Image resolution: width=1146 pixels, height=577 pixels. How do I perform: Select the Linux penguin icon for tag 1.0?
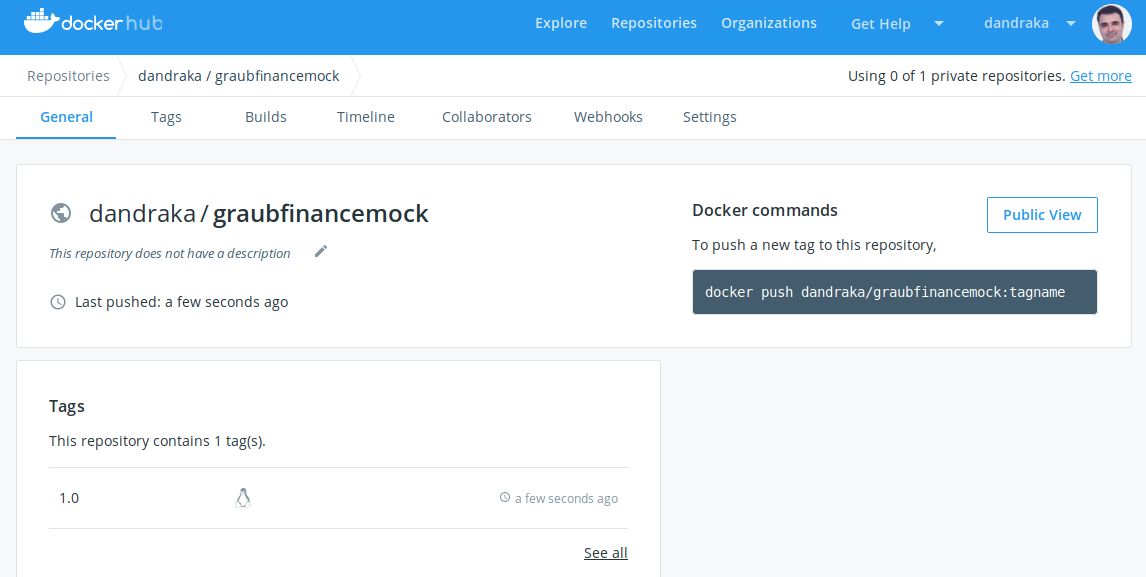click(243, 497)
